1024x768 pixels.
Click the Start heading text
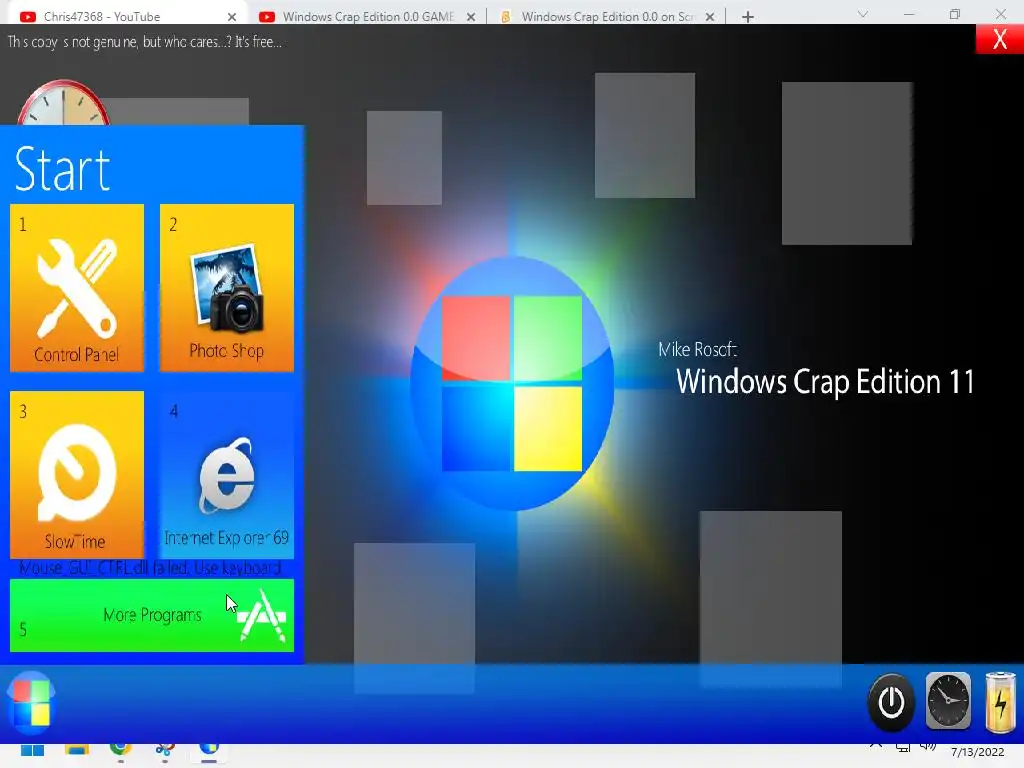[62, 169]
